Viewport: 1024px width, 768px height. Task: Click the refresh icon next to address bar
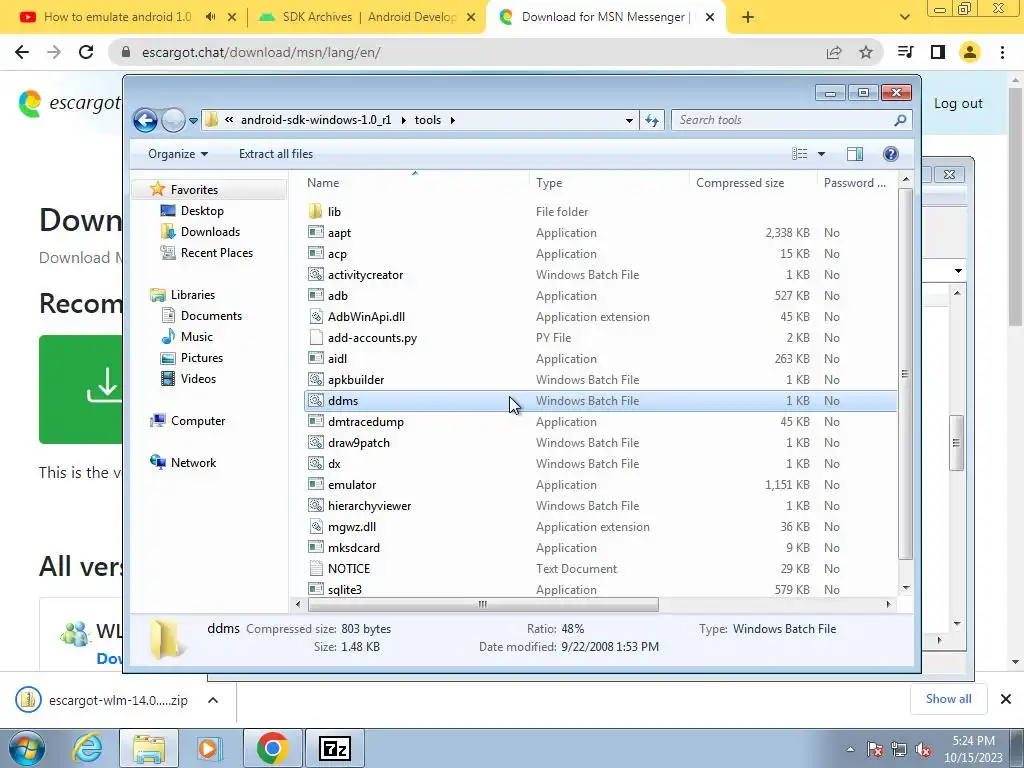click(x=652, y=120)
